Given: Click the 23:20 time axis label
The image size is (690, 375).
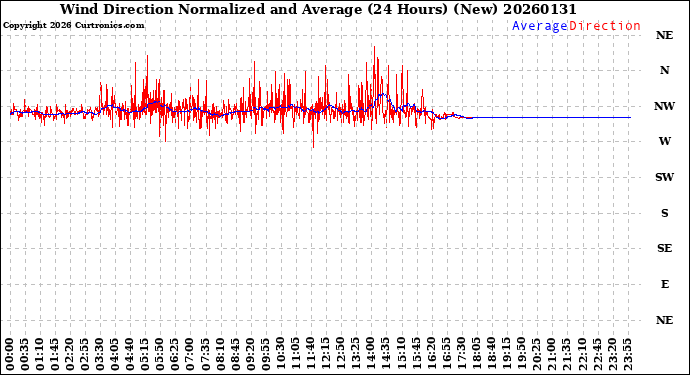Looking at the screenshot, I should coord(612,355).
